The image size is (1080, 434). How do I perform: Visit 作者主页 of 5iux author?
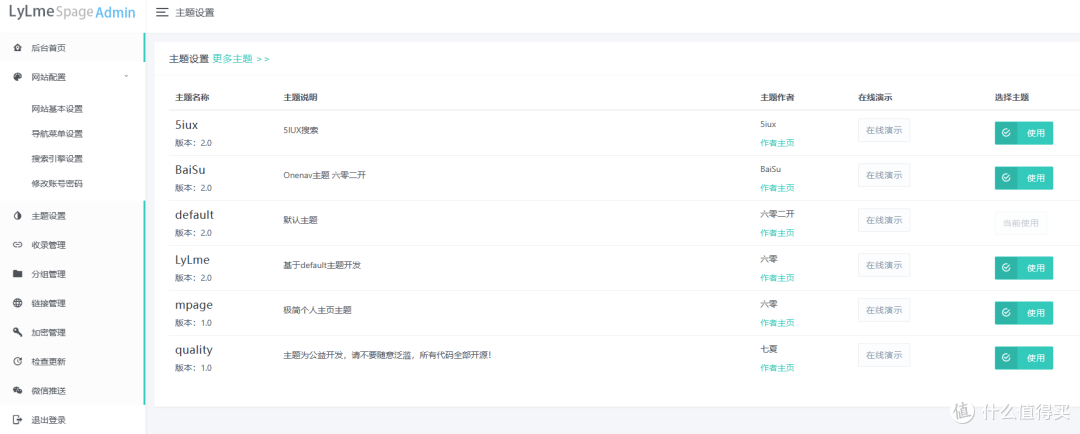(x=777, y=143)
